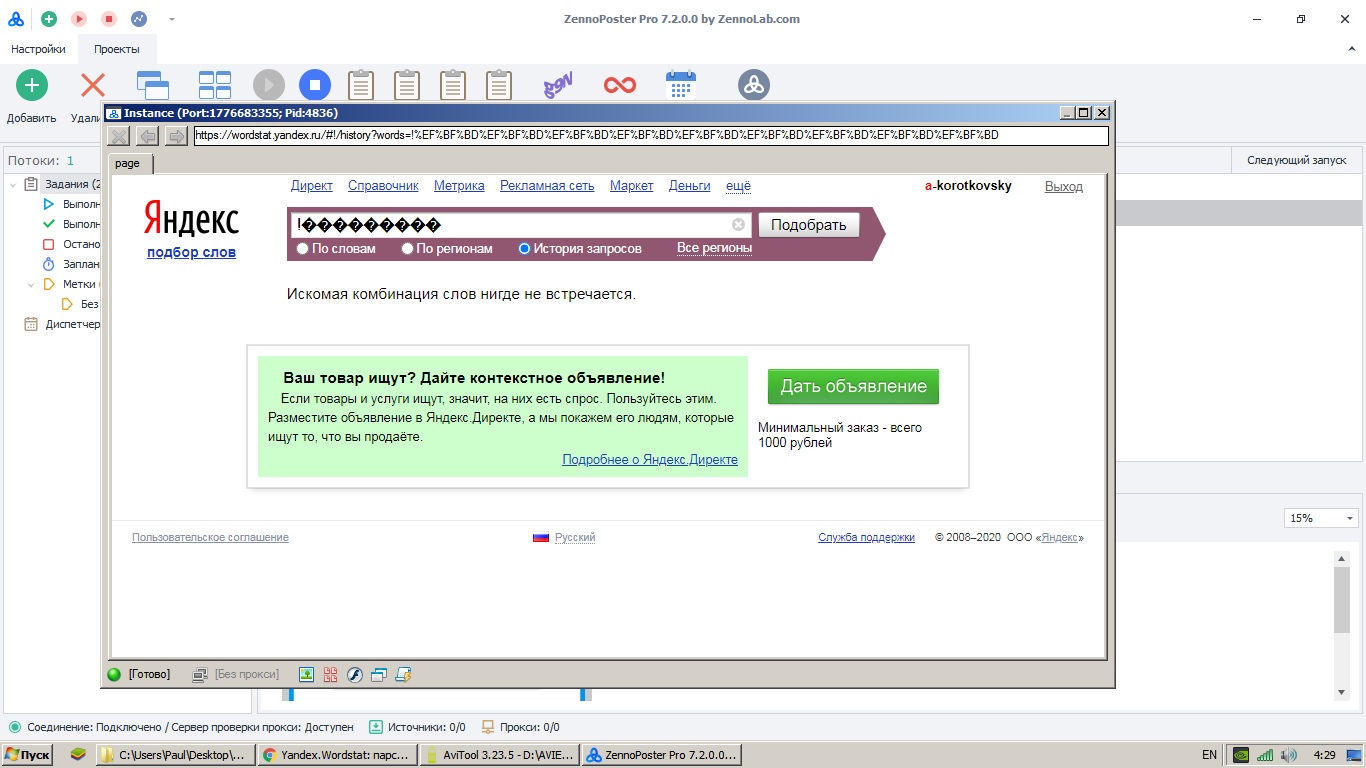This screenshot has height=768, width=1366.
Task: Click the large grey play toolbar button
Action: click(x=269, y=85)
